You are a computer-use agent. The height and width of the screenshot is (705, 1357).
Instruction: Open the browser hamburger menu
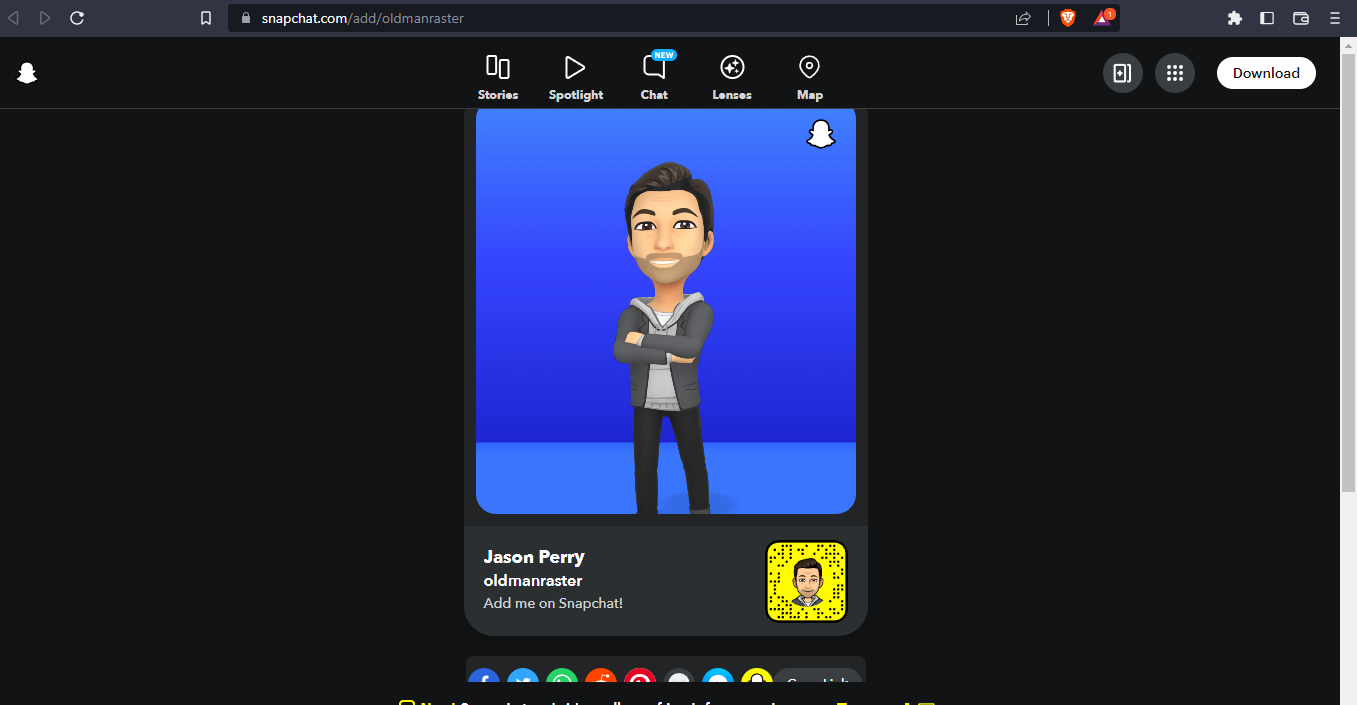pos(1334,18)
